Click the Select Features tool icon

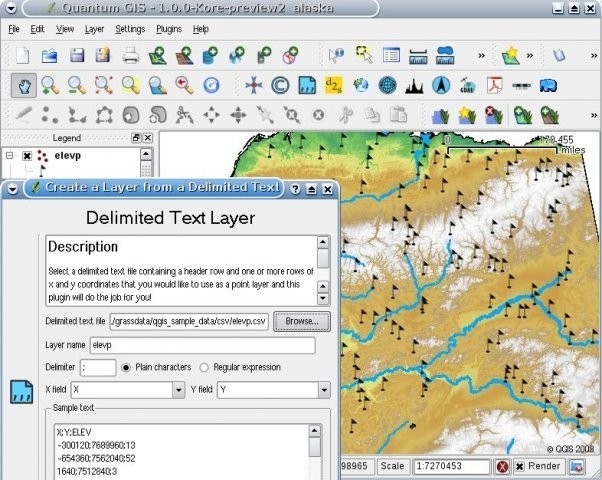tap(364, 55)
